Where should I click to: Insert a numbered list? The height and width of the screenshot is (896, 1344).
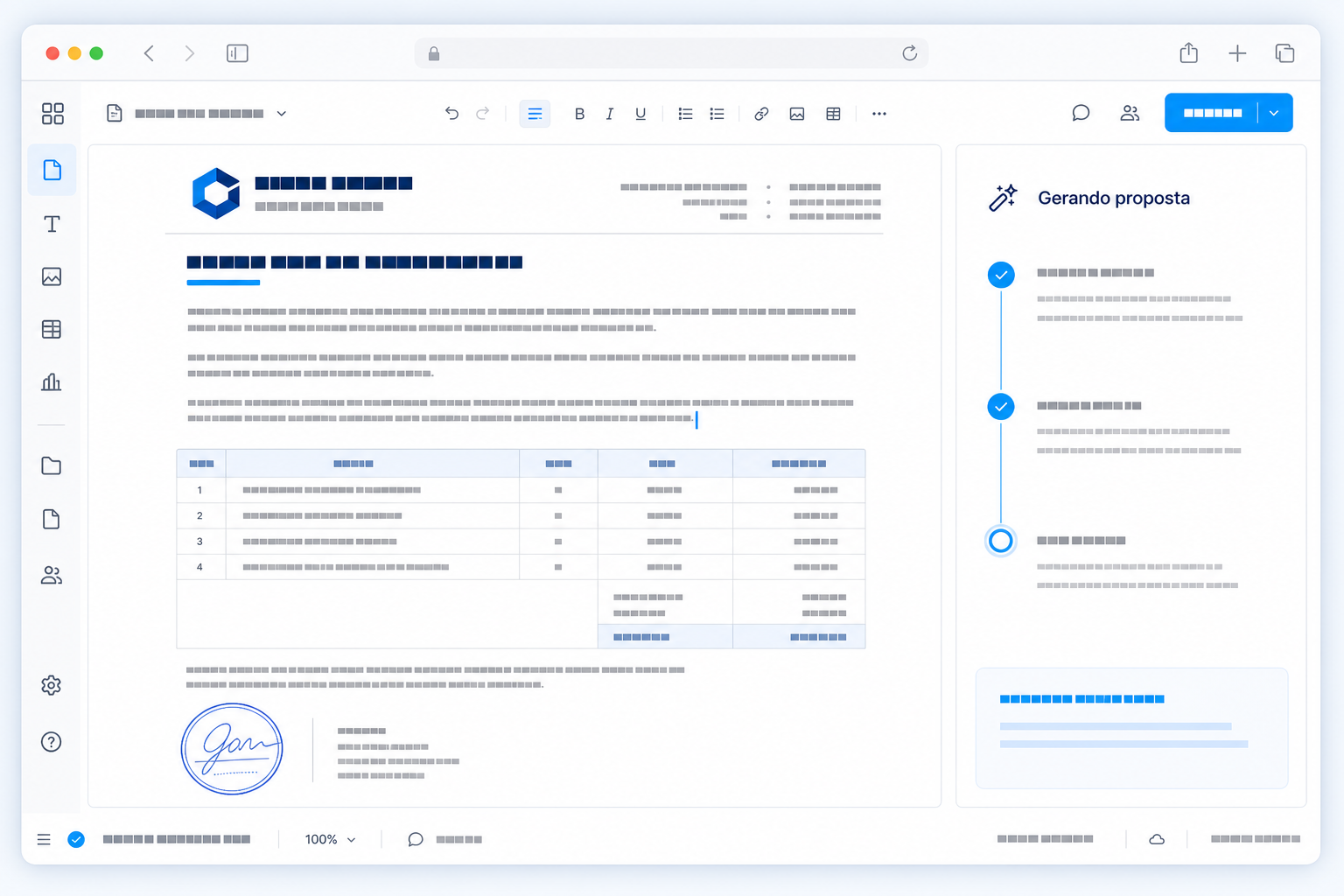(x=685, y=114)
